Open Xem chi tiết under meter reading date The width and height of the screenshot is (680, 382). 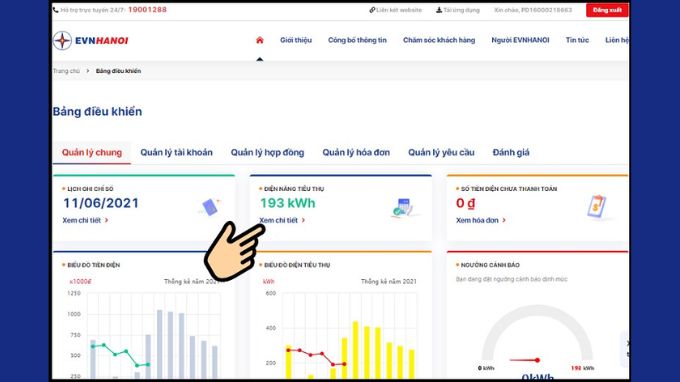pyautogui.click(x=85, y=220)
